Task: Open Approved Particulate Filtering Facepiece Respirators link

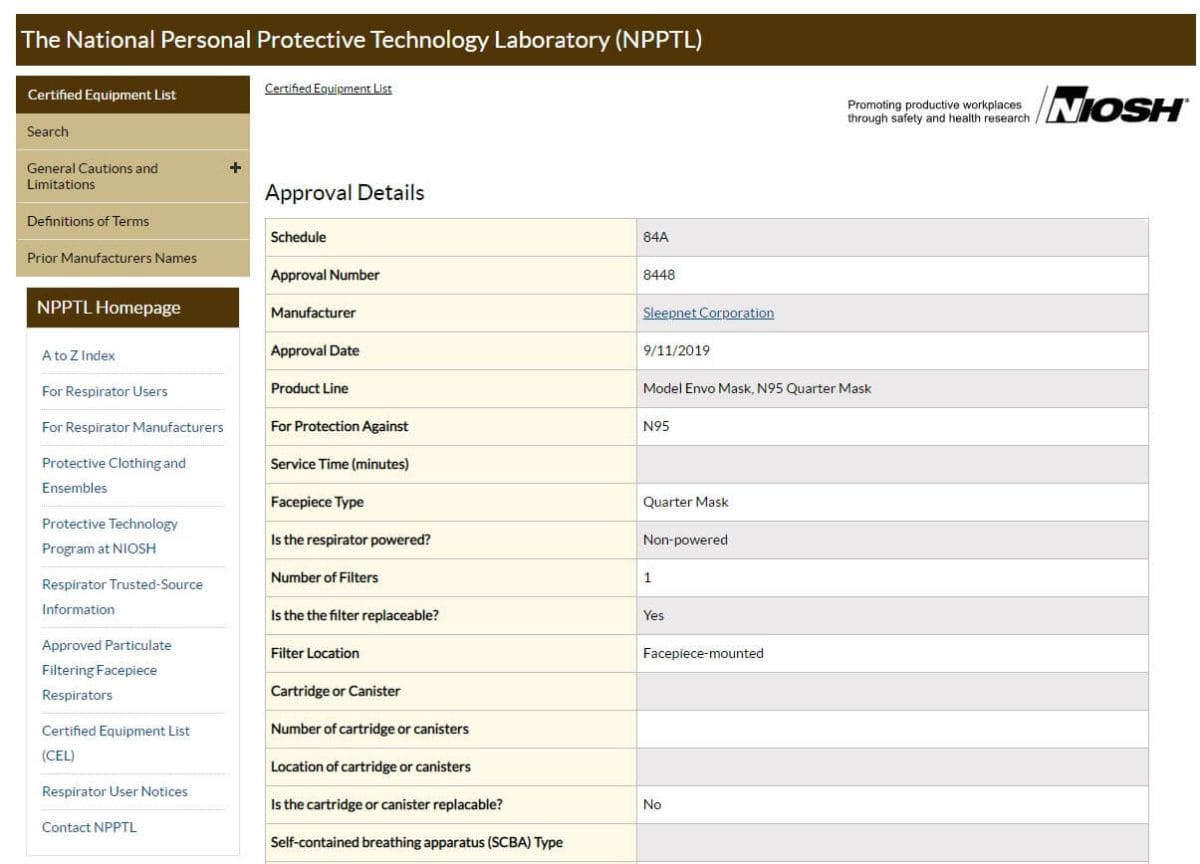Action: [107, 670]
